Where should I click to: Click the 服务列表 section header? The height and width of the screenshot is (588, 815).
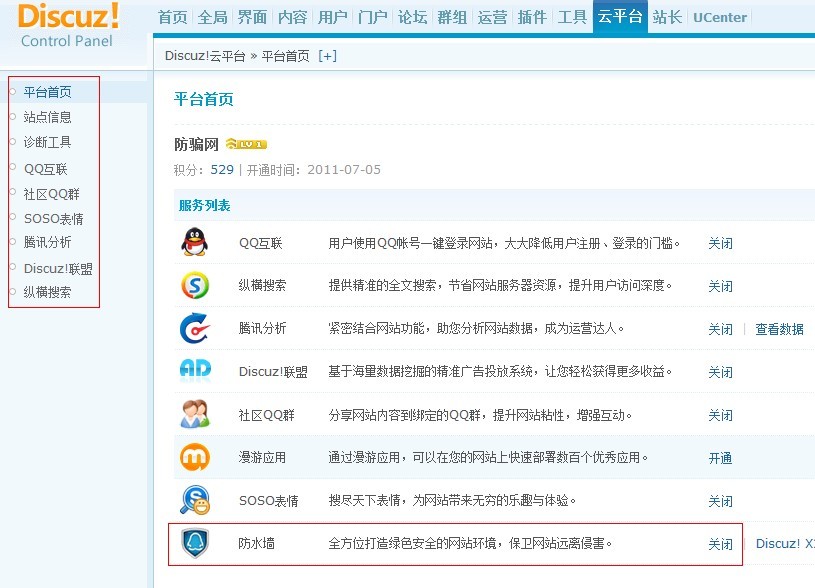coord(205,205)
